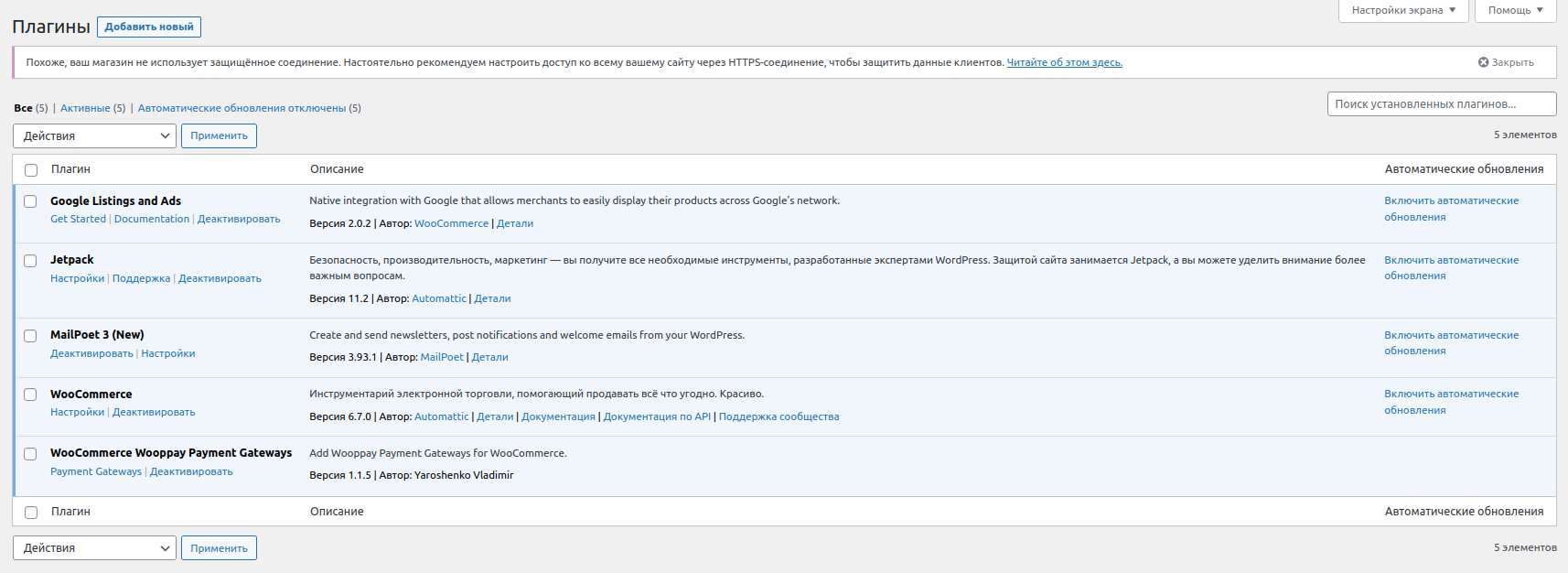View Детали for MailPoet 3
1568x573 pixels.
490,357
